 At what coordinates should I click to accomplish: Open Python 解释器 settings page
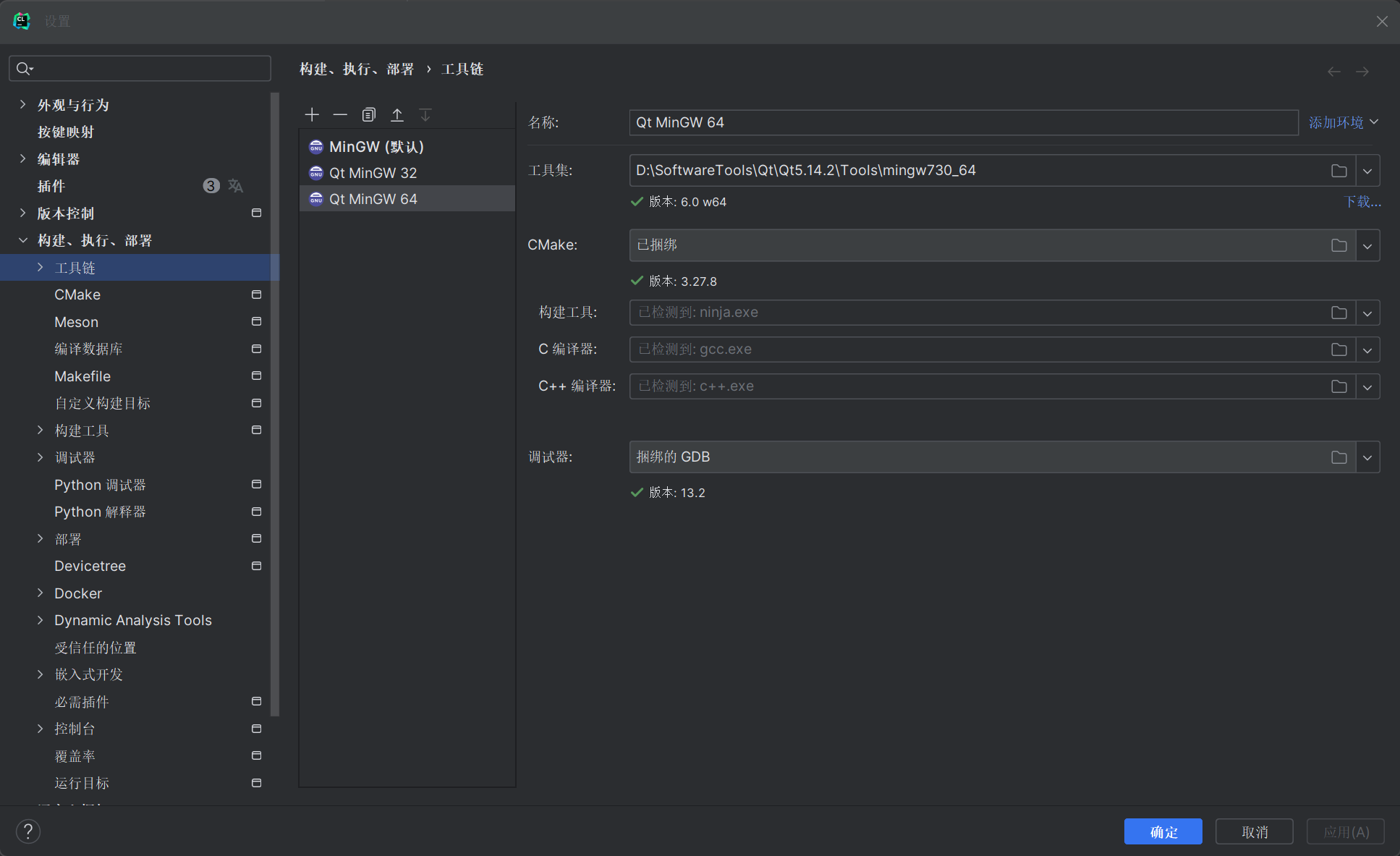[x=100, y=512]
